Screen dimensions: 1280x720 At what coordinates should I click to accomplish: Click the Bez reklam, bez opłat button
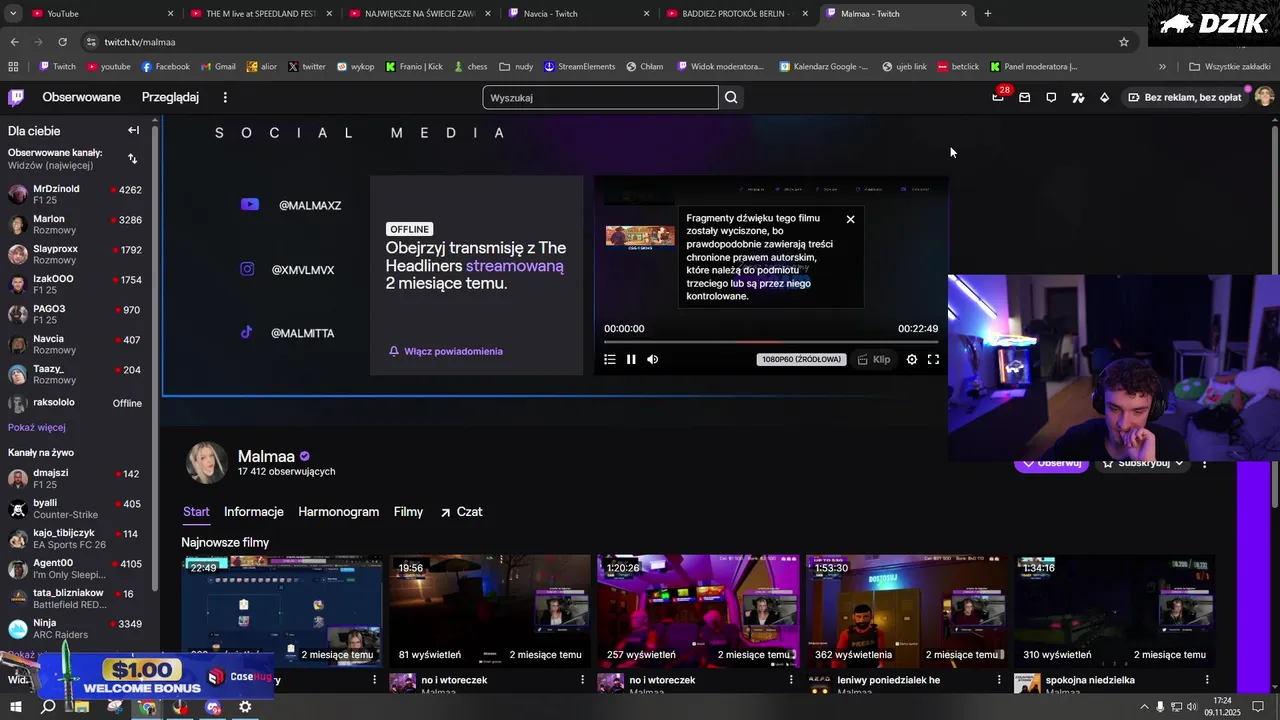[1185, 97]
